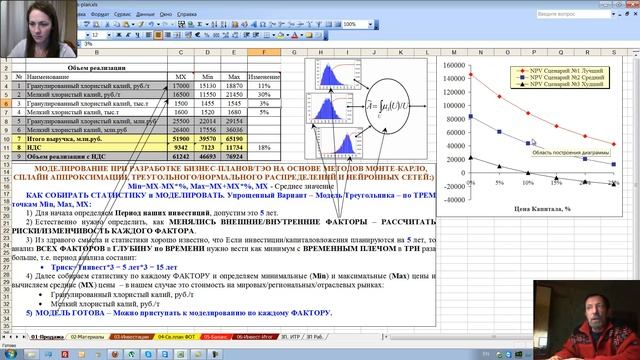Click the Font Color letter A icon
The height and width of the screenshot is (360, 640).
(294, 35)
